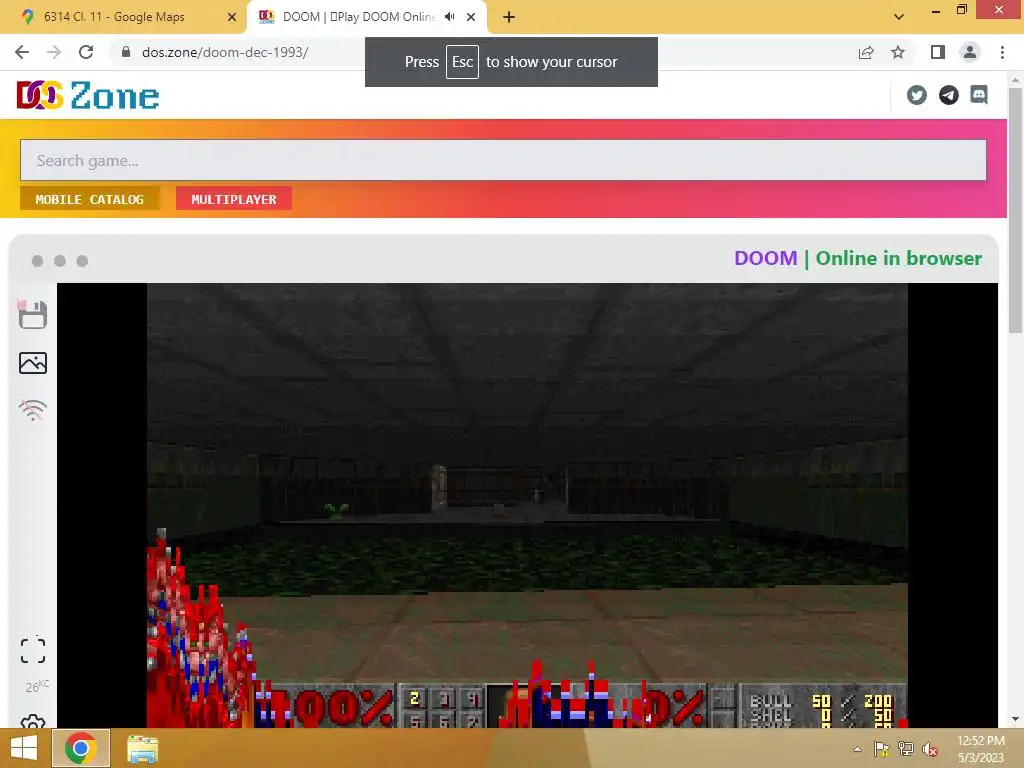1024x768 pixels.
Task: Mute the DOOM tab audio icon
Action: point(449,17)
